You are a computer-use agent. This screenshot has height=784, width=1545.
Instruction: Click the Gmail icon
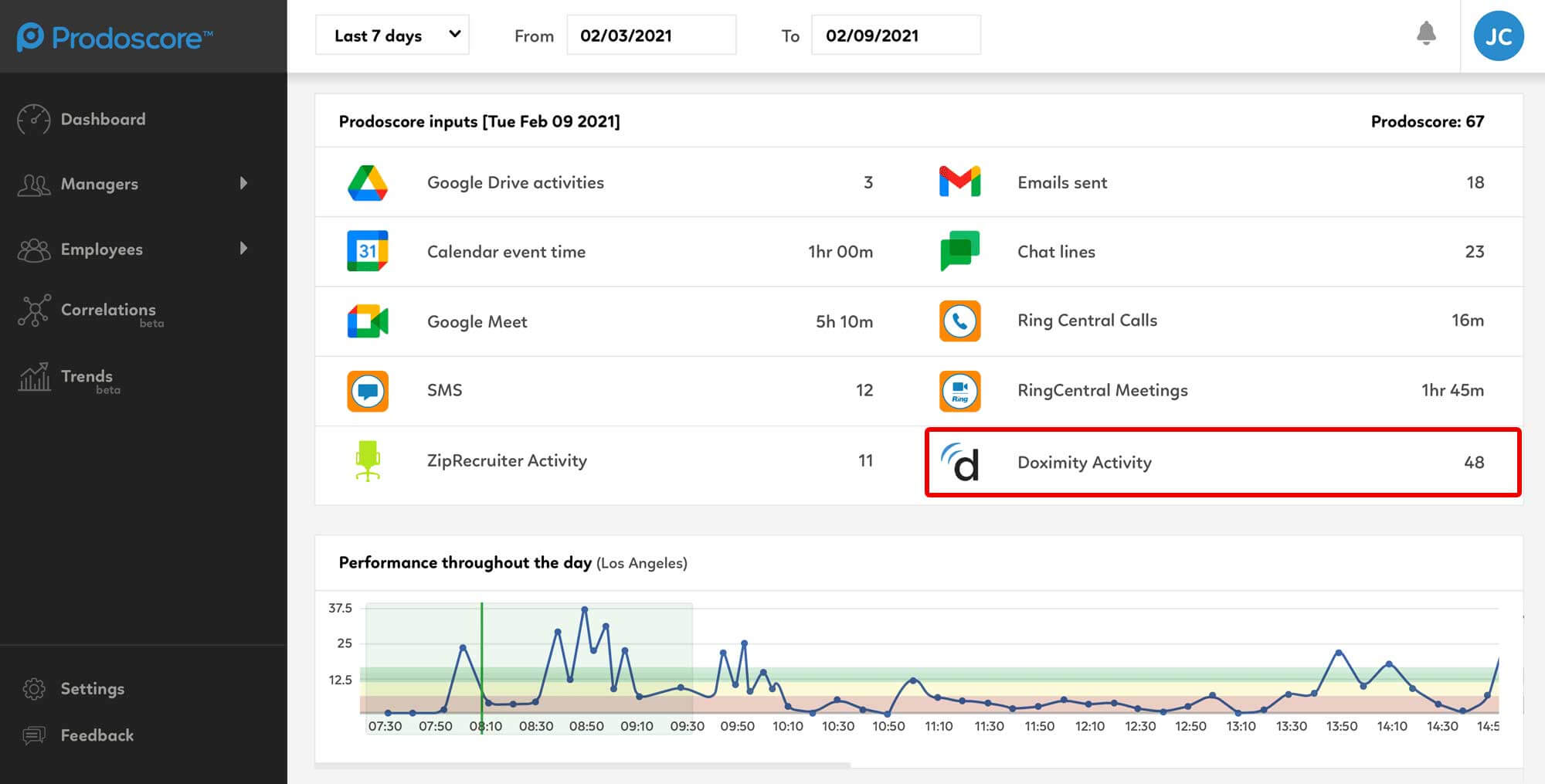tap(959, 182)
